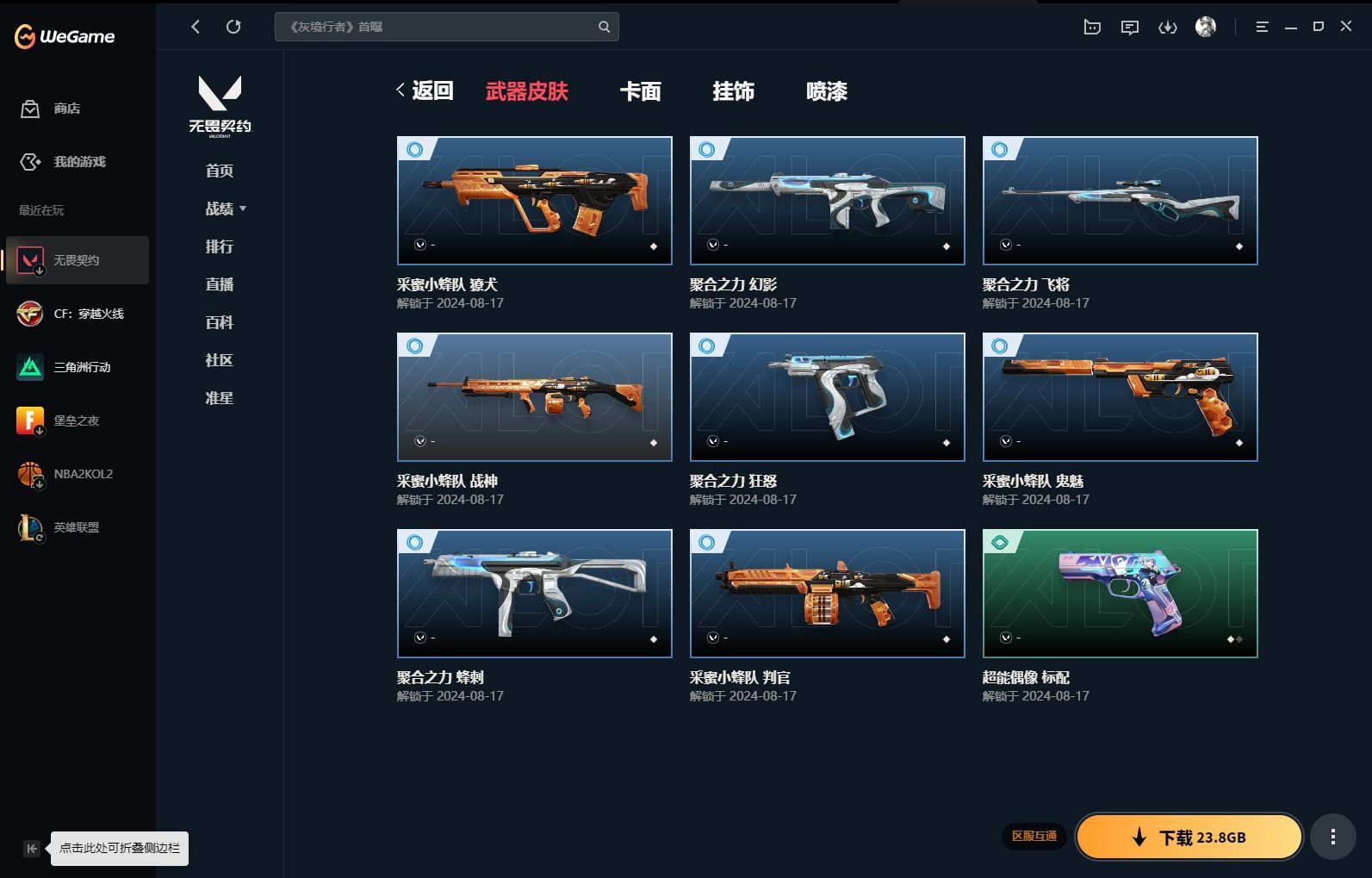Open the 商店 store in sidebar
The image size is (1372, 878).
66,109
